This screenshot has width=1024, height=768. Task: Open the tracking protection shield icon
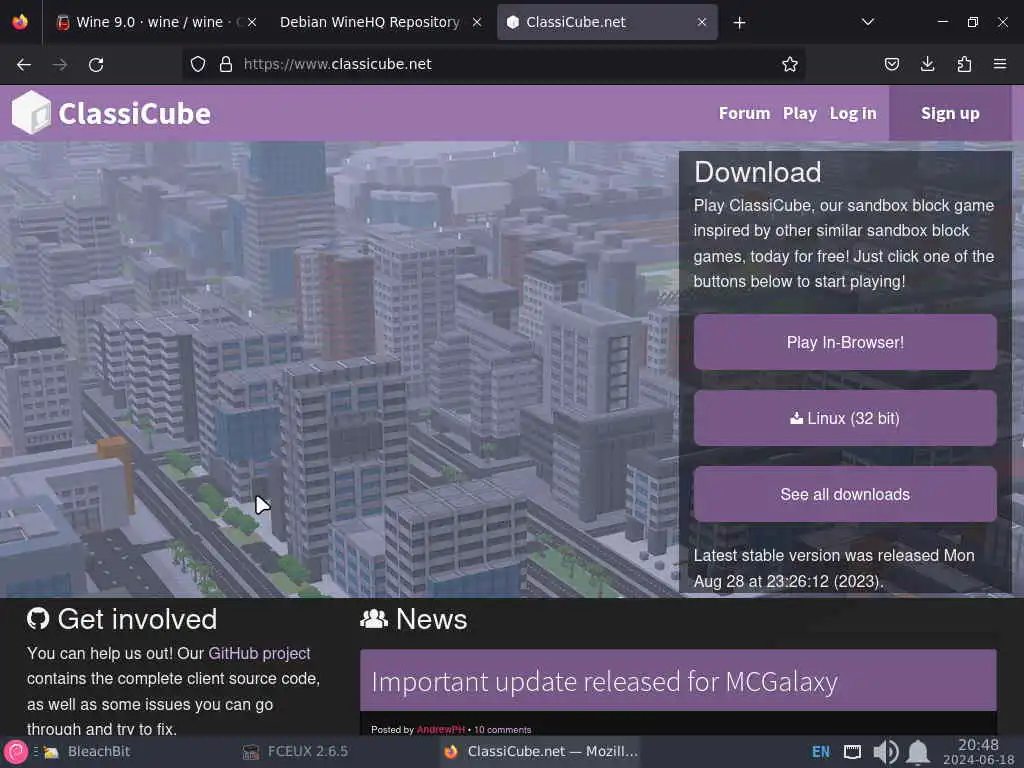pyautogui.click(x=198, y=64)
